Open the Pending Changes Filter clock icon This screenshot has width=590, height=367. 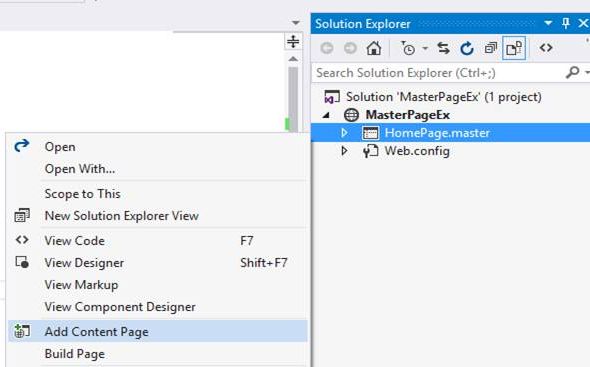point(408,48)
